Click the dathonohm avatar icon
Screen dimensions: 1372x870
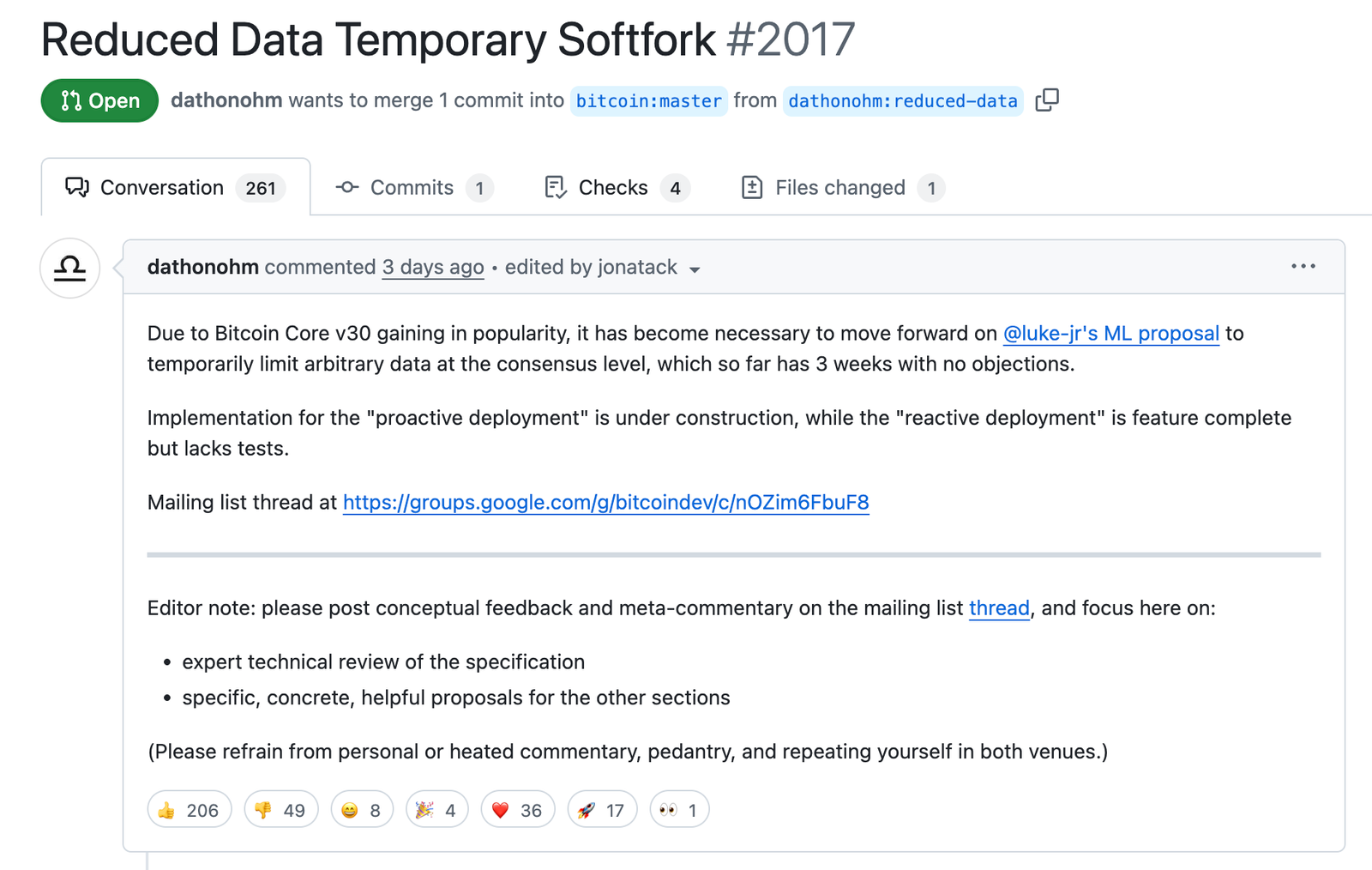click(x=69, y=269)
